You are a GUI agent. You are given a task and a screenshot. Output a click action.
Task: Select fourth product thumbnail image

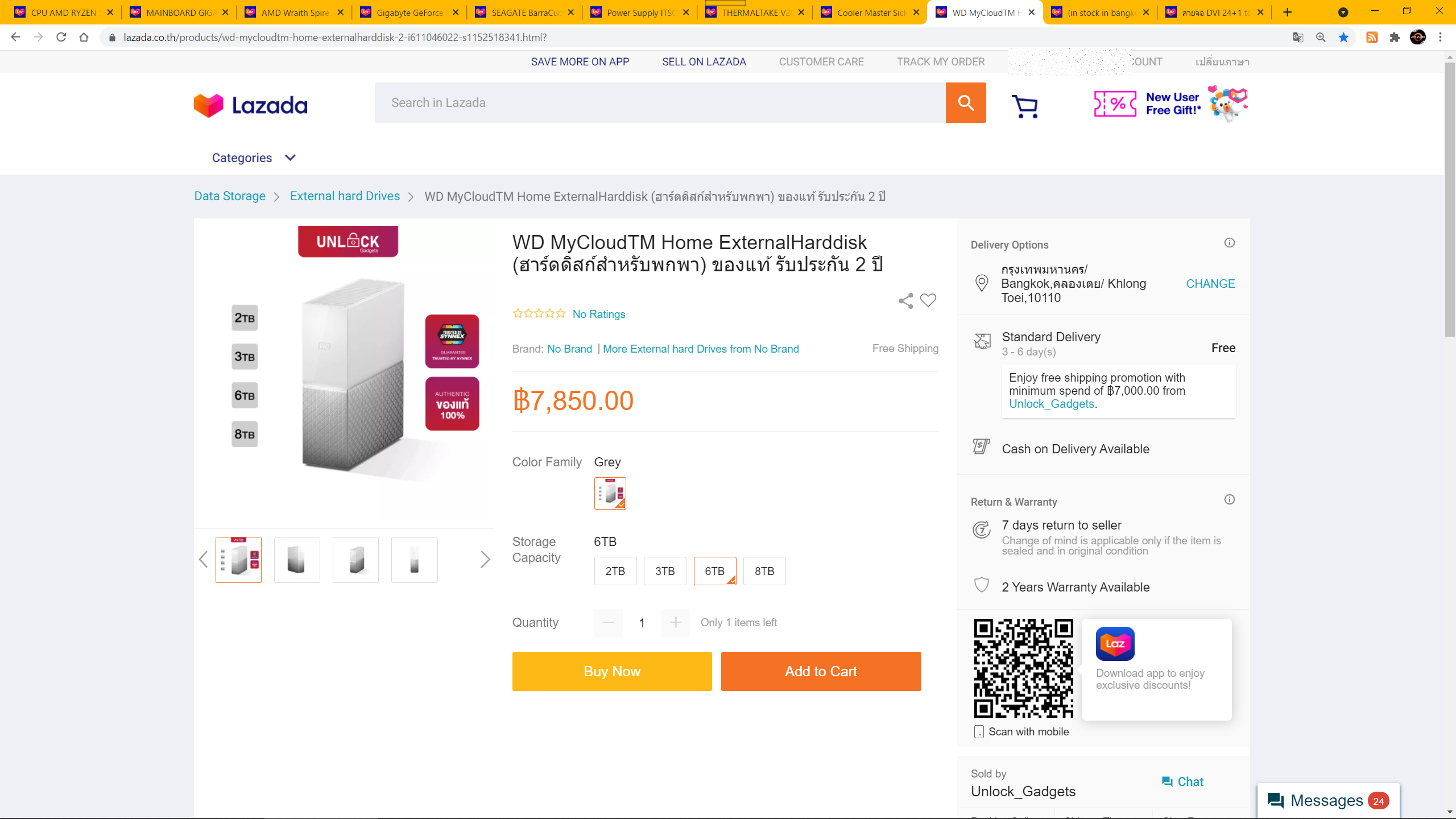(x=415, y=560)
